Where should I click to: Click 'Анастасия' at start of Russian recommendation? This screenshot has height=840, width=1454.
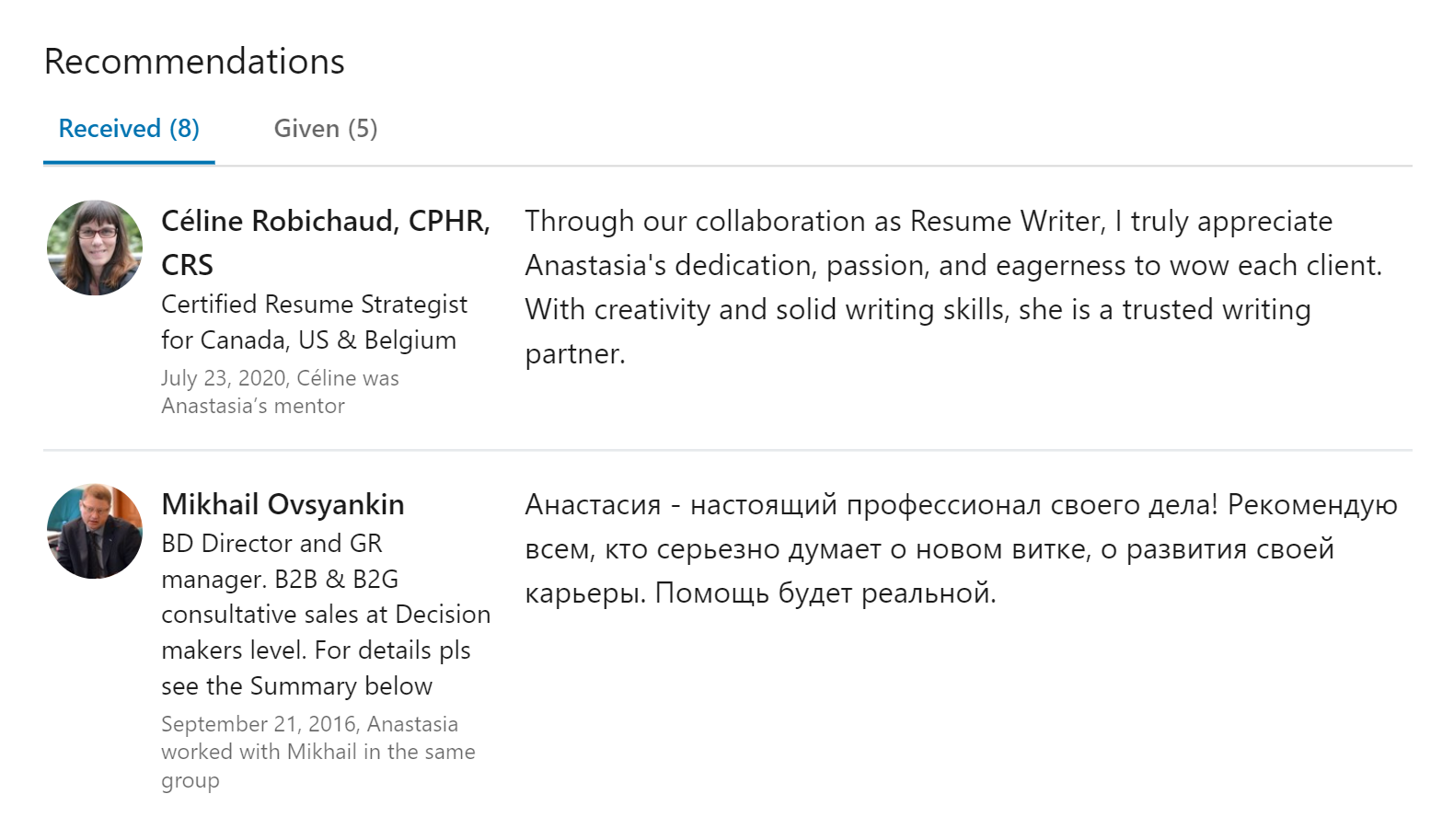tap(593, 504)
